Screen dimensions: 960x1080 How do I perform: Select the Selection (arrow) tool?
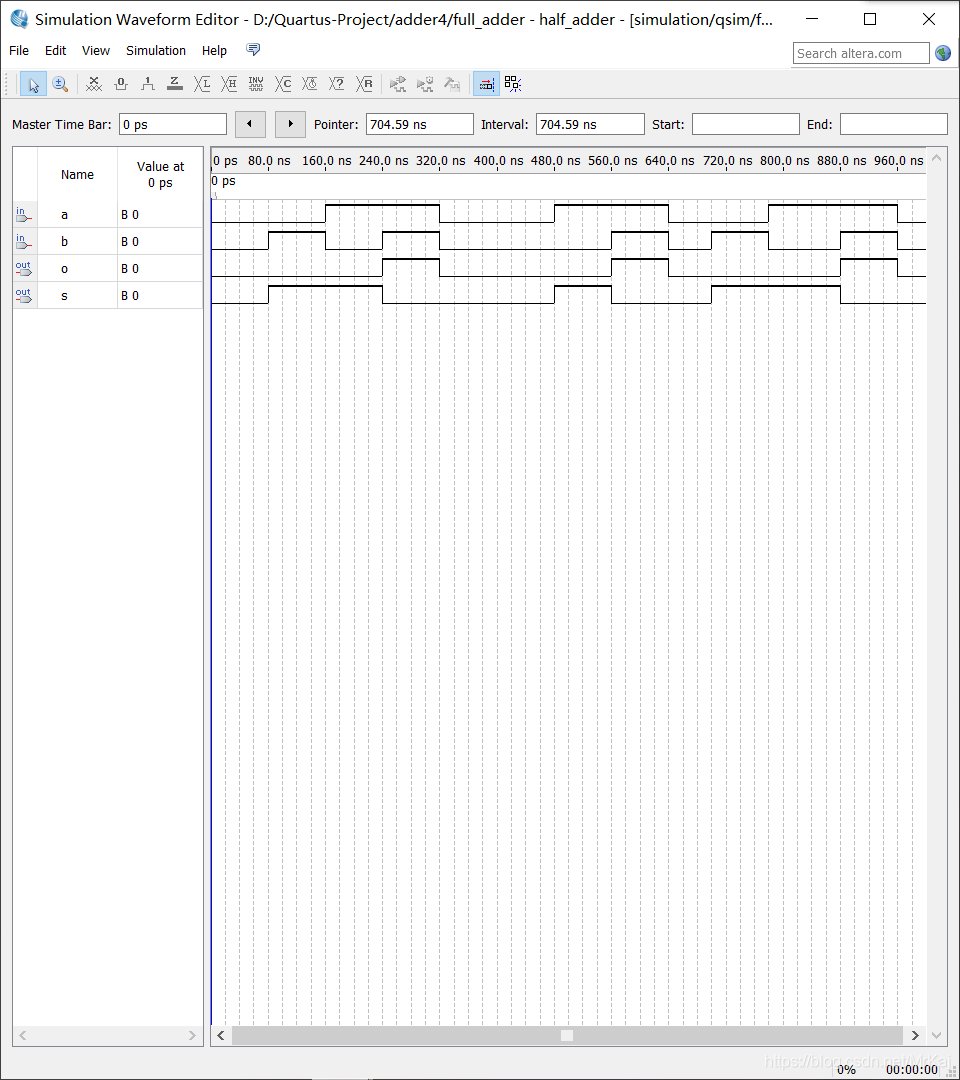point(33,84)
